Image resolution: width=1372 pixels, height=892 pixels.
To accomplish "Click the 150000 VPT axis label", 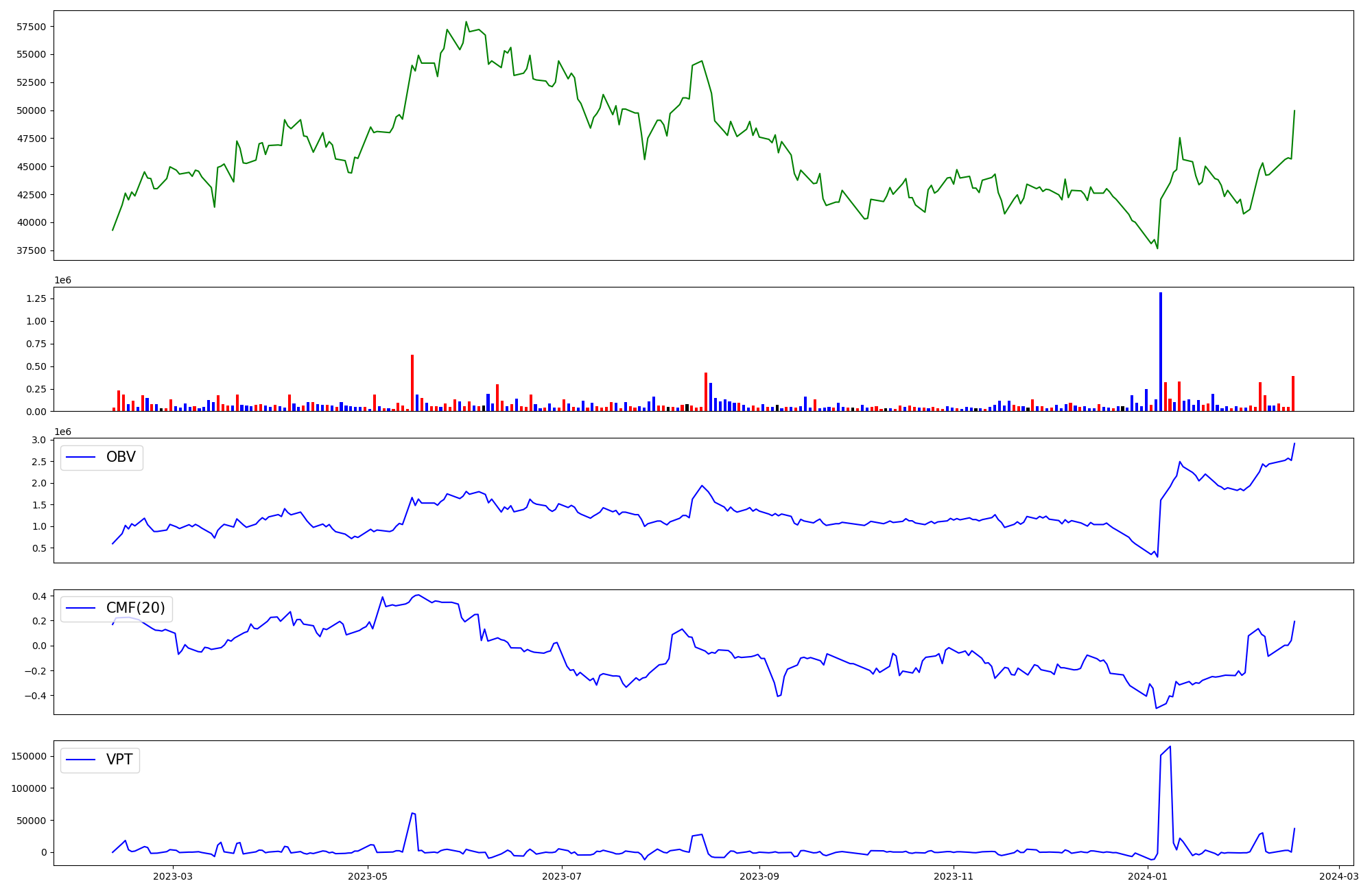I will click(29, 756).
